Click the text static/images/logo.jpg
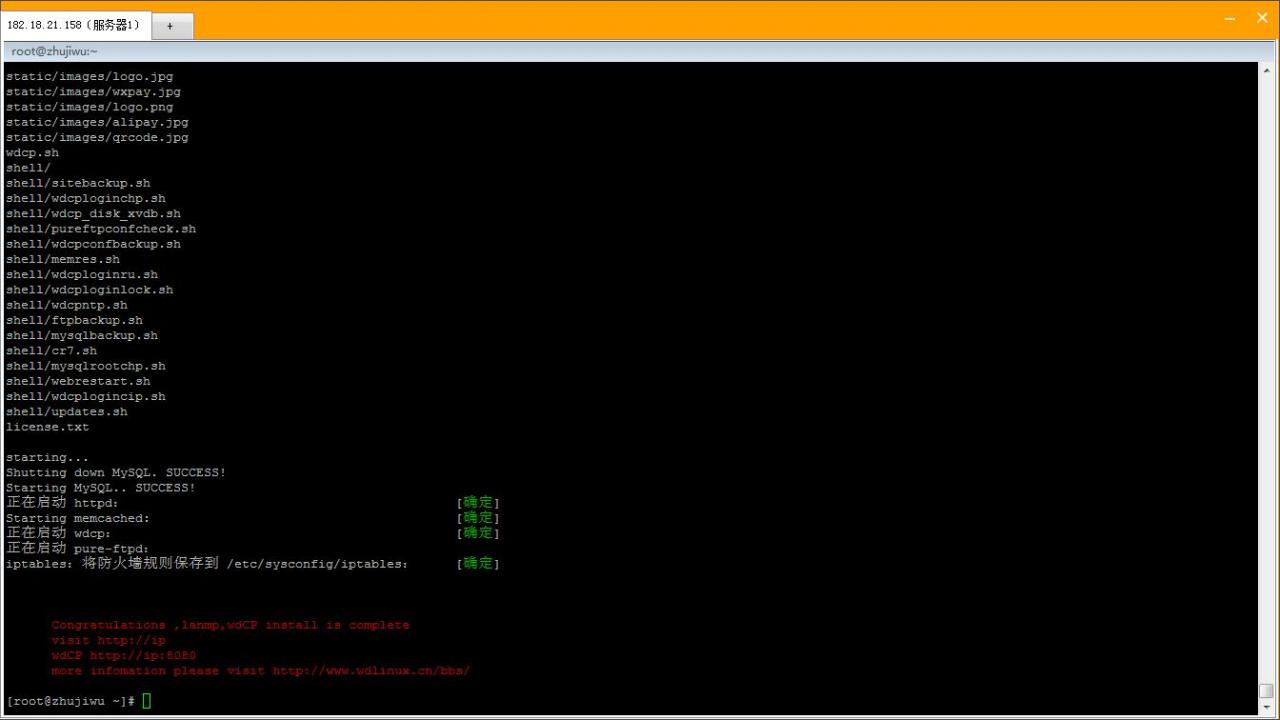The width and height of the screenshot is (1280, 720). 89,76
